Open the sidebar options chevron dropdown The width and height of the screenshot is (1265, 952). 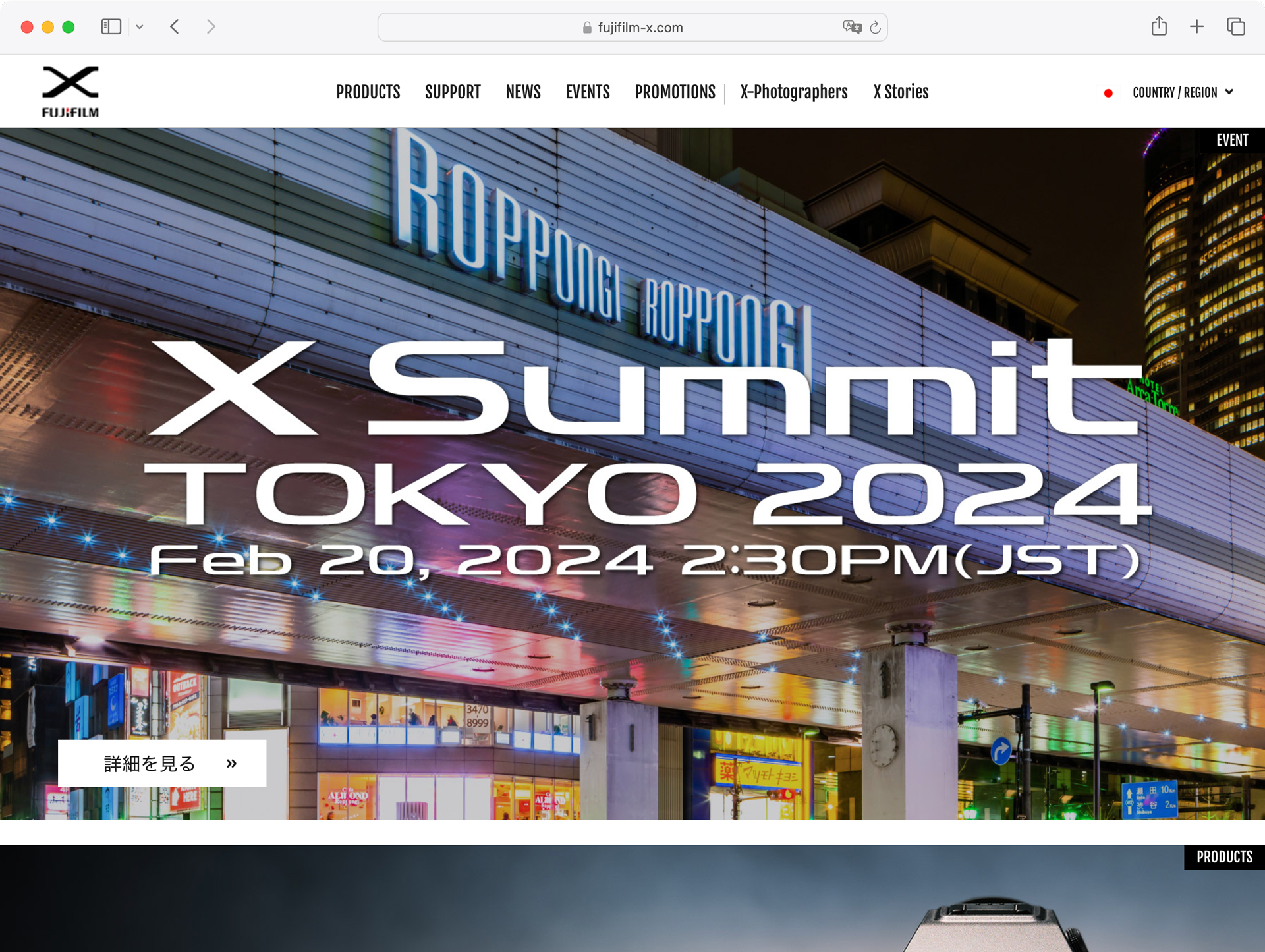click(140, 27)
